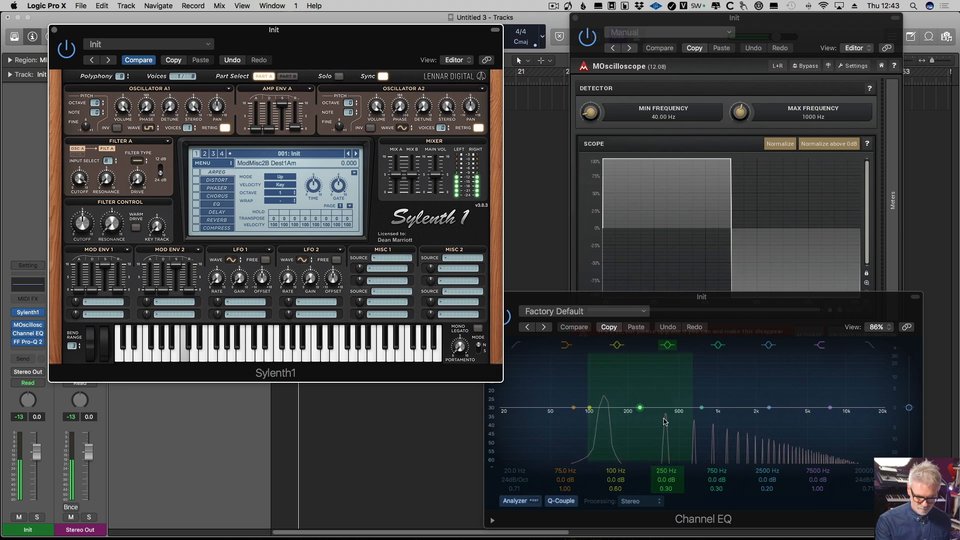
Task: Click Copy button in Channel EQ header
Action: pos(609,327)
